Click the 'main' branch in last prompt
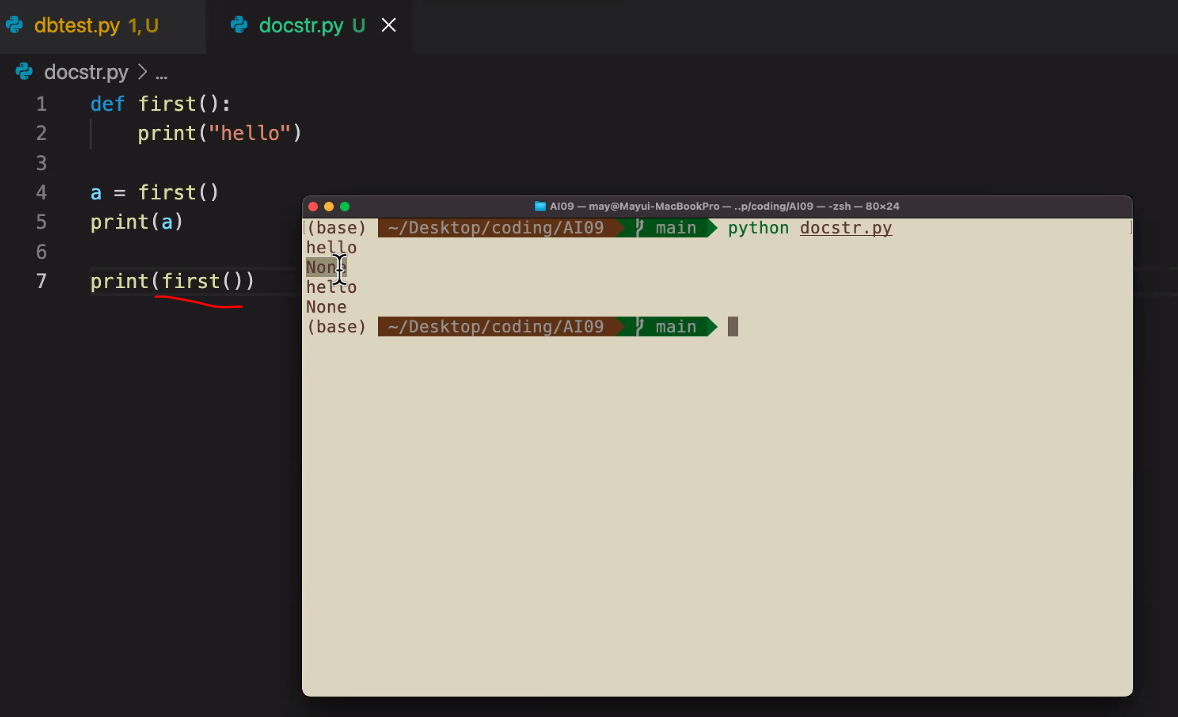 click(676, 327)
